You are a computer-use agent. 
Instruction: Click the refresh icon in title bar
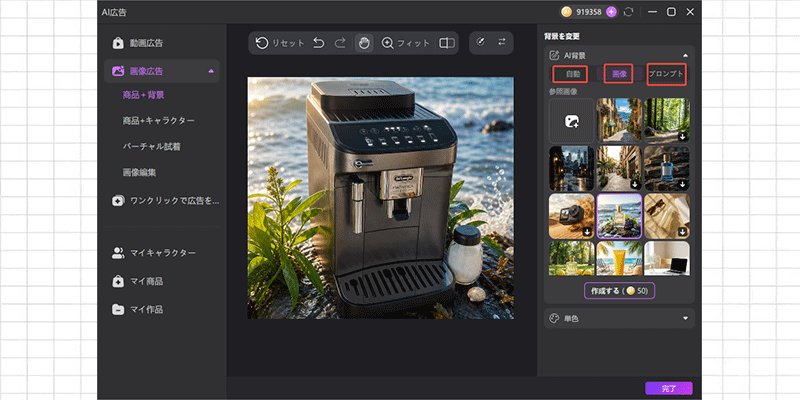click(629, 12)
